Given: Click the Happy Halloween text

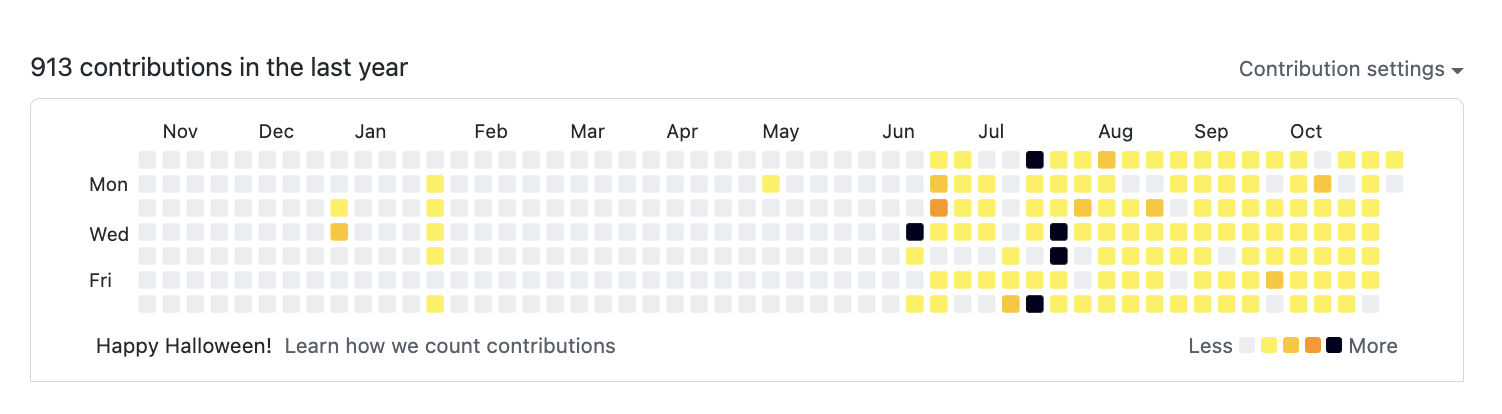Looking at the screenshot, I should point(184,346).
